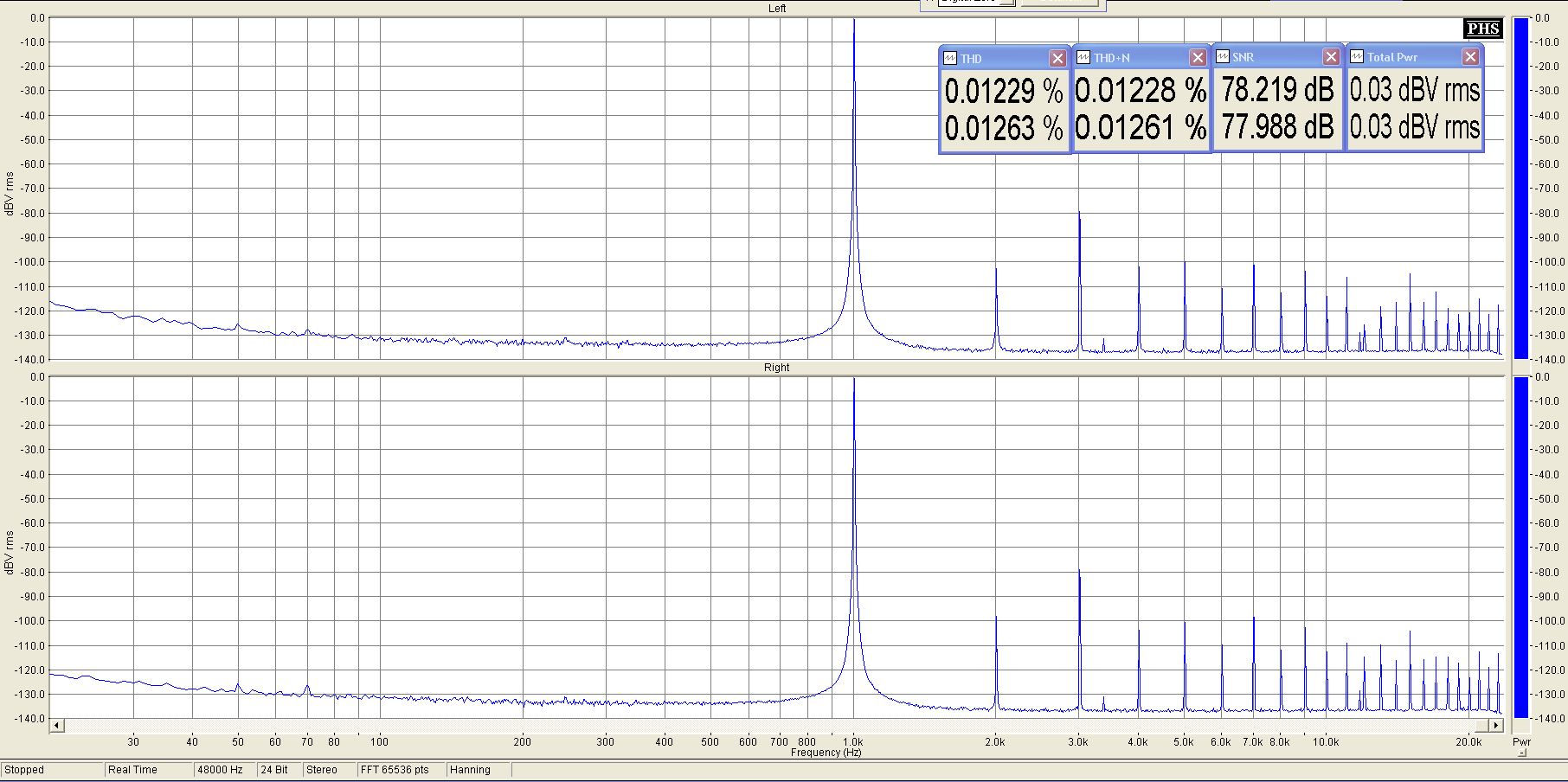The width and height of the screenshot is (1568, 782).
Task: Click the Left channel power meter bar
Action: pos(1520,188)
